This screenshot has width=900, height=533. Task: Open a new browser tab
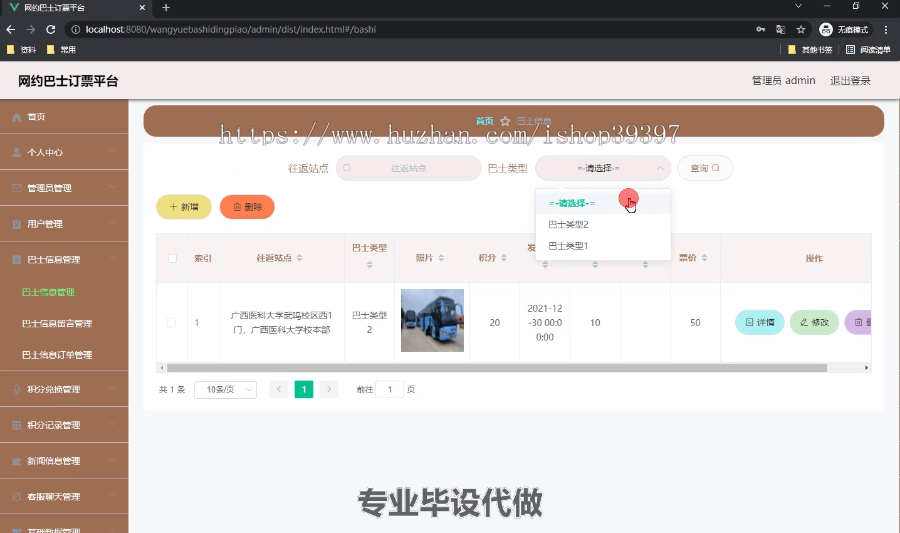(166, 7)
